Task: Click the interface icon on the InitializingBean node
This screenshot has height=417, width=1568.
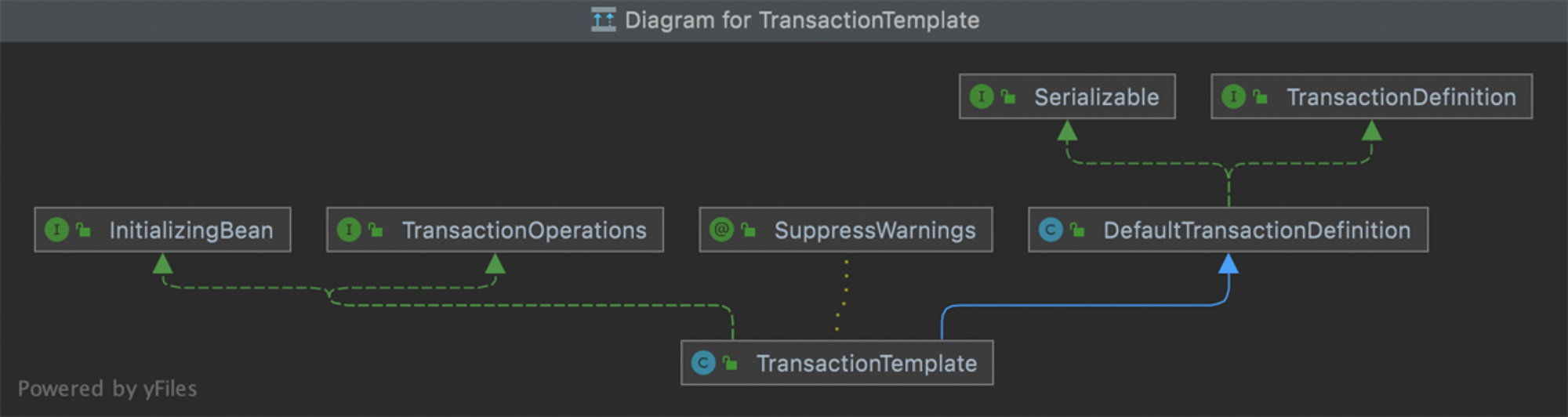Action: coord(56,230)
